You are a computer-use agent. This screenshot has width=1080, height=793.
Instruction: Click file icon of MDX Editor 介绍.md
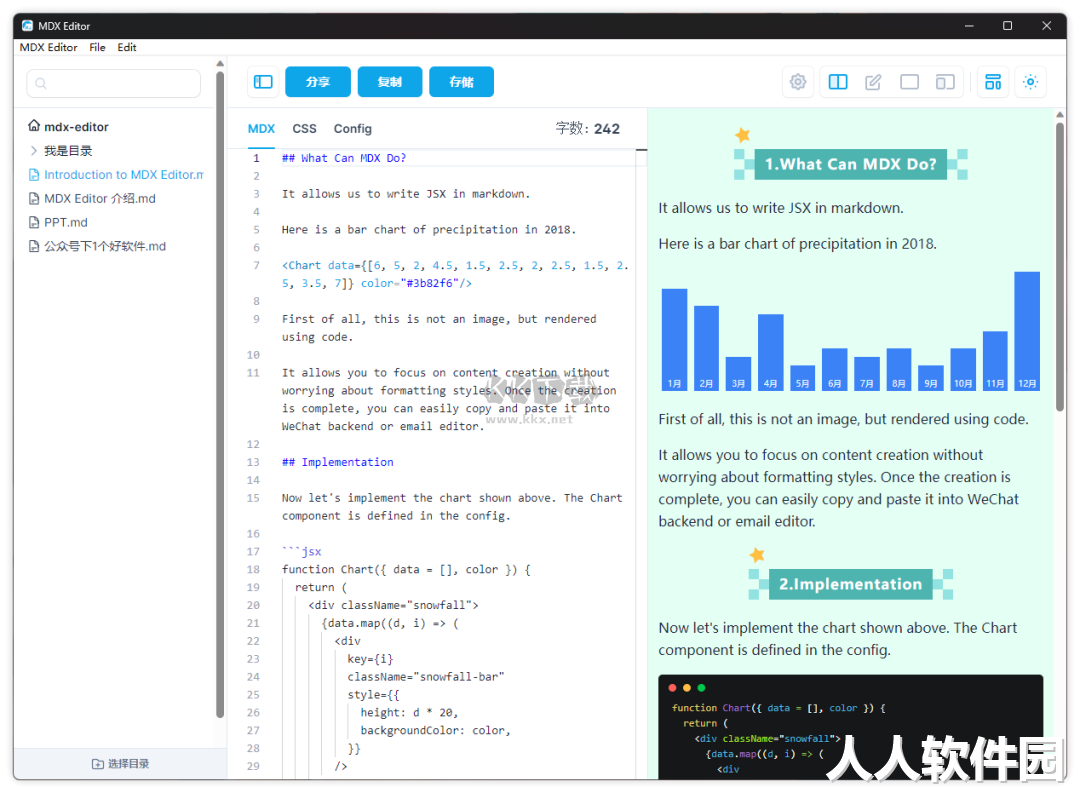(34, 198)
